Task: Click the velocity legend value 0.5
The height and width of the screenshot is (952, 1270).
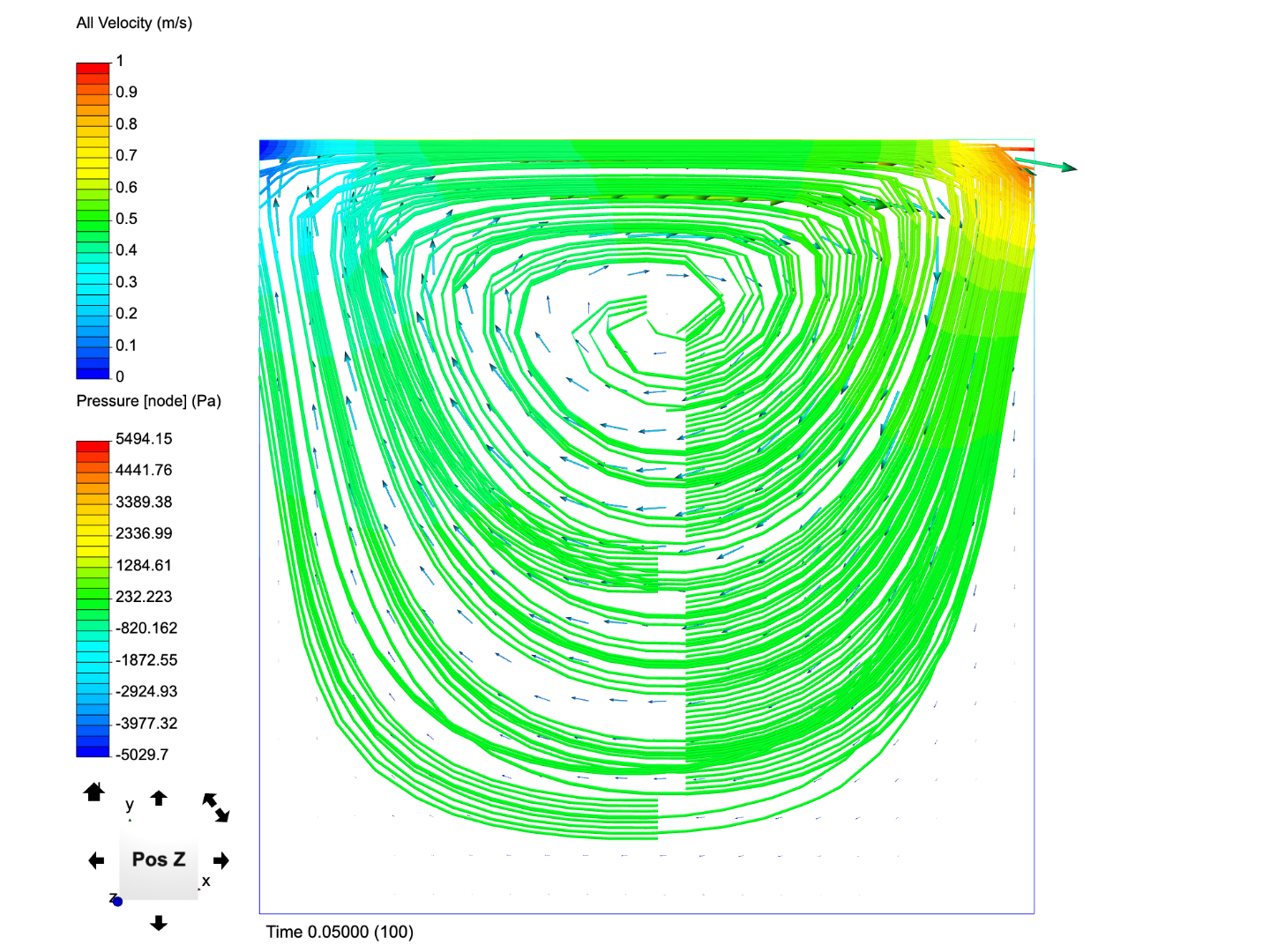Action: point(126,219)
